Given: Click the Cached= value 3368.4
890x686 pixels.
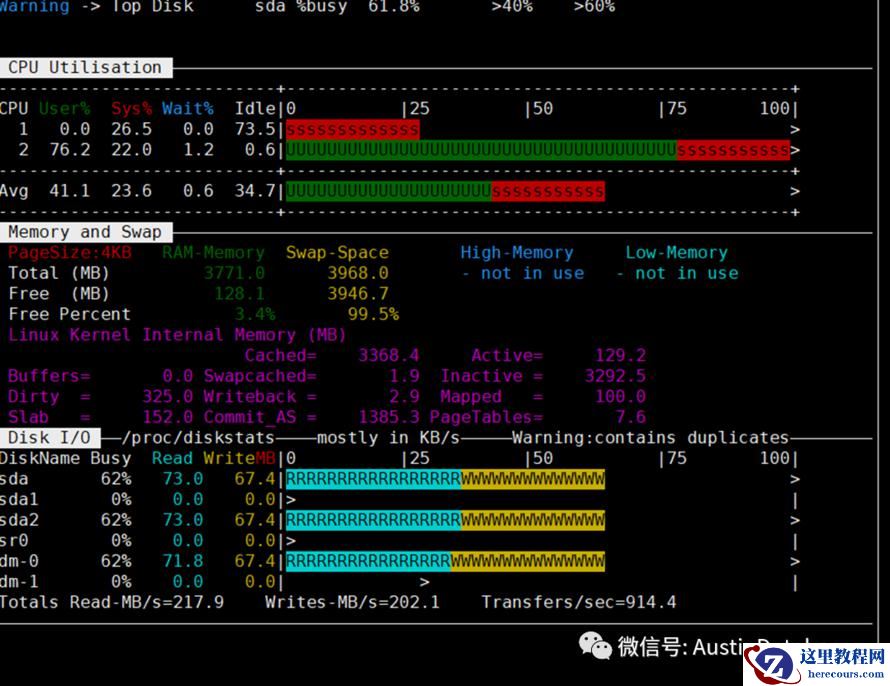Looking at the screenshot, I should (389, 356).
